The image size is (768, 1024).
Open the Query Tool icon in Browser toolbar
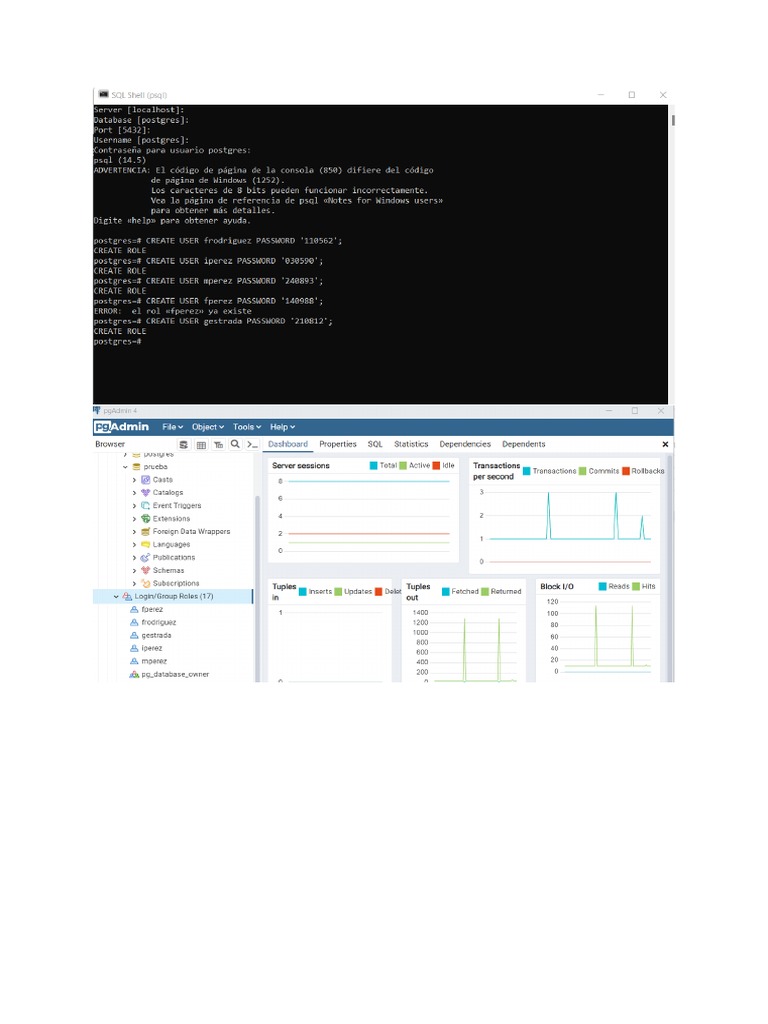184,444
